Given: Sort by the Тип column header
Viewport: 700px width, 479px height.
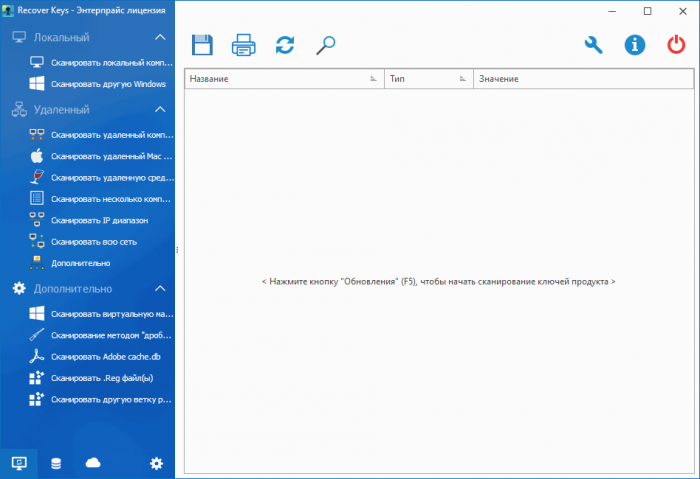Looking at the screenshot, I should click(x=425, y=79).
